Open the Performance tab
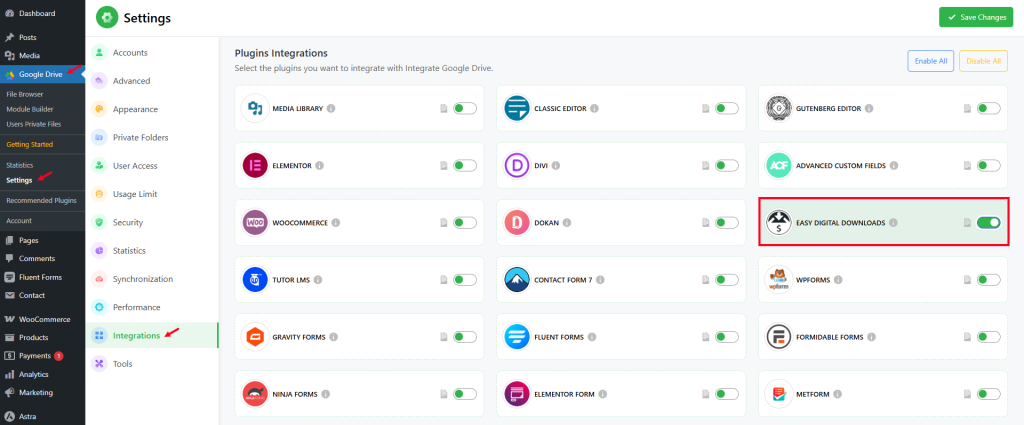This screenshot has height=425, width=1024. click(x=152, y=307)
